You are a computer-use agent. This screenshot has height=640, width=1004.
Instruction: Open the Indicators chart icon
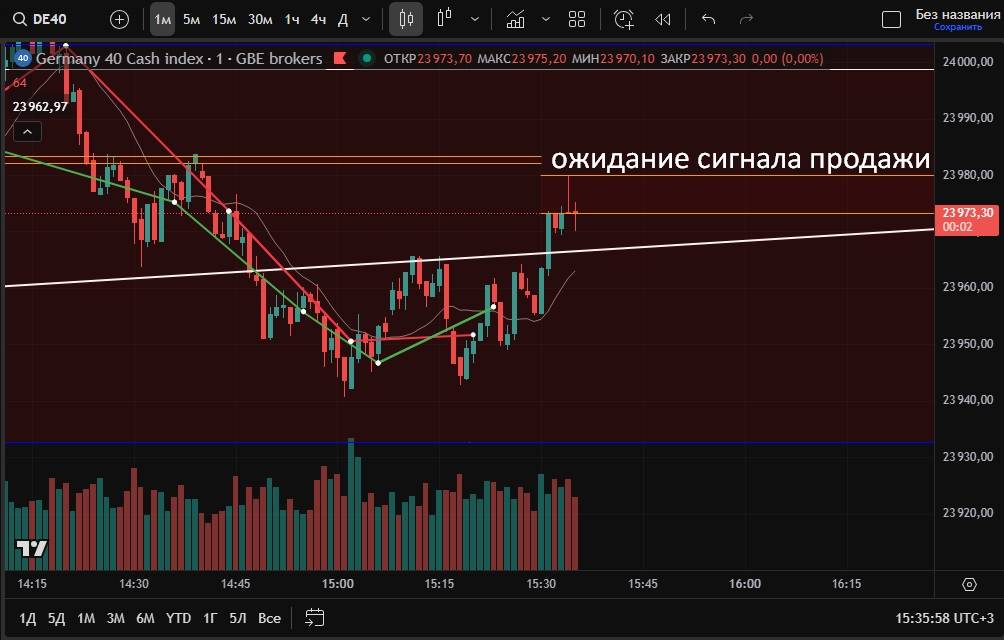point(515,19)
